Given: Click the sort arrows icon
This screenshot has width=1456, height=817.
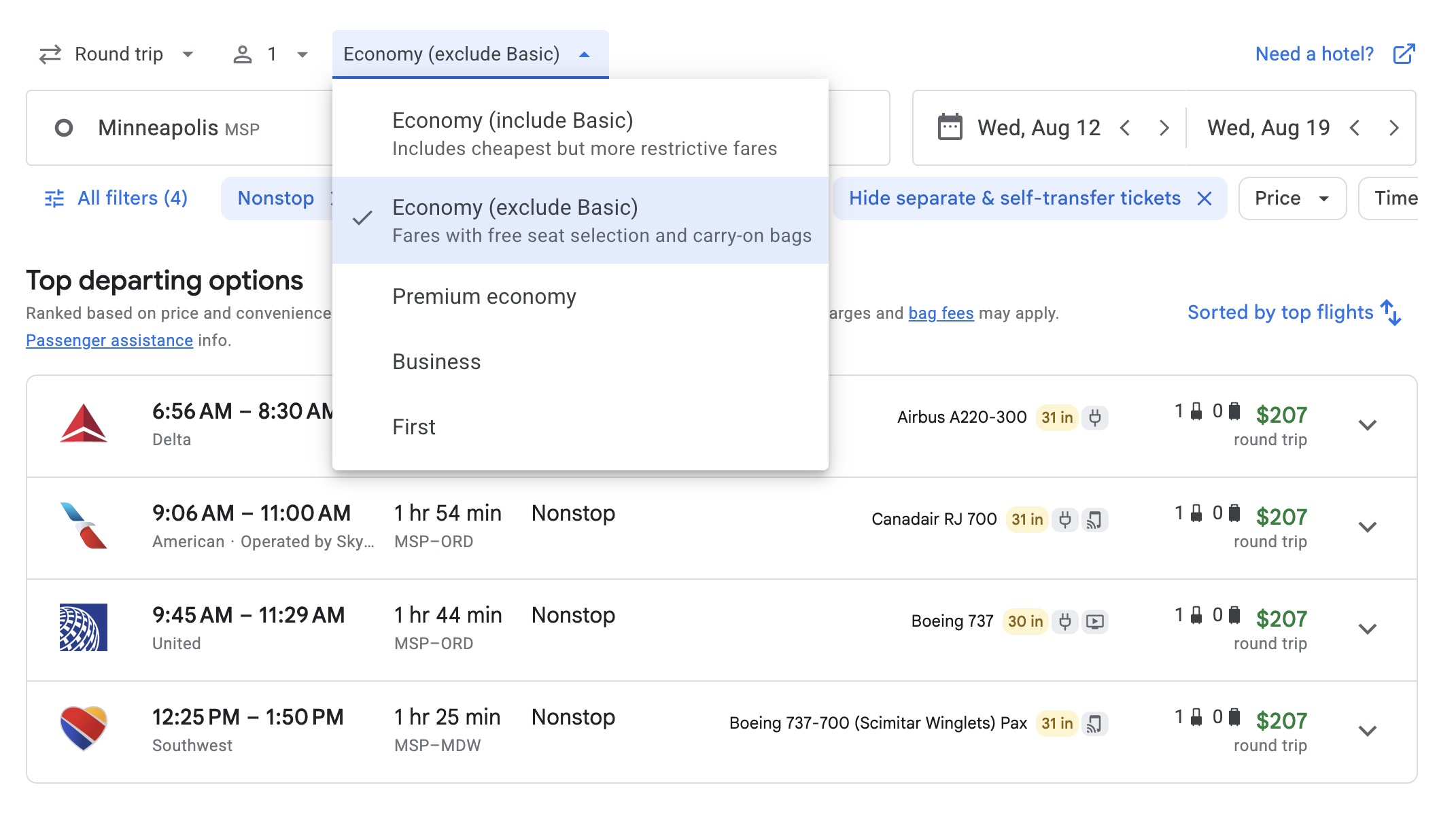Looking at the screenshot, I should [x=1391, y=313].
